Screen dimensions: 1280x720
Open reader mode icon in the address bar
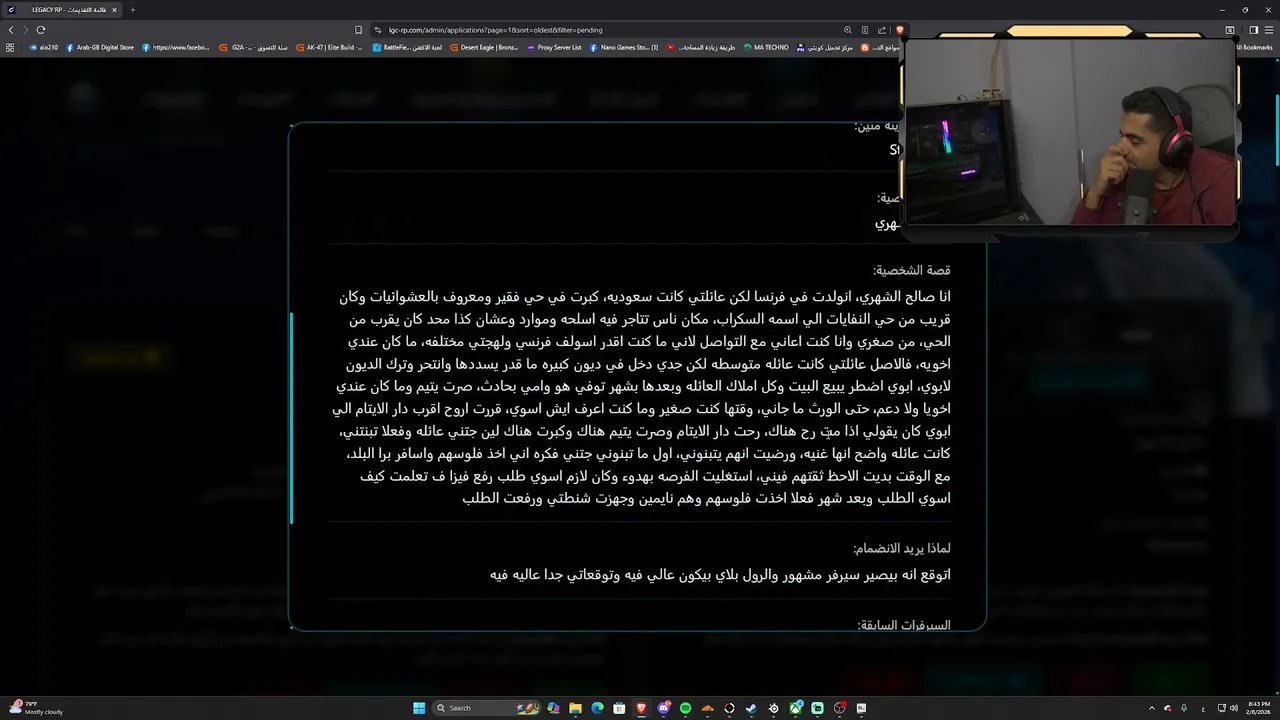865,30
